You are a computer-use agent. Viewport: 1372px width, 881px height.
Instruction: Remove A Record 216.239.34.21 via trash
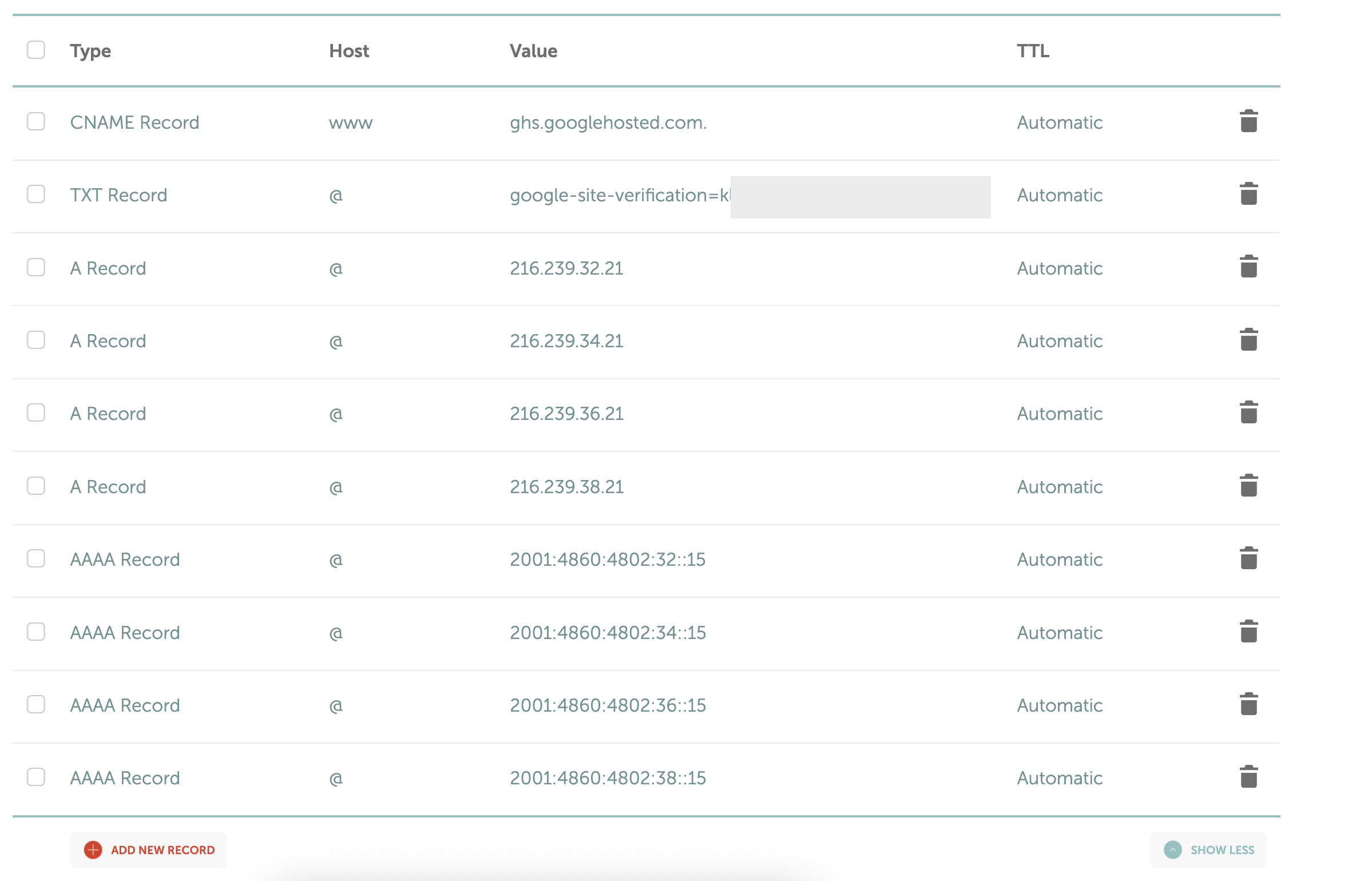[x=1248, y=340]
